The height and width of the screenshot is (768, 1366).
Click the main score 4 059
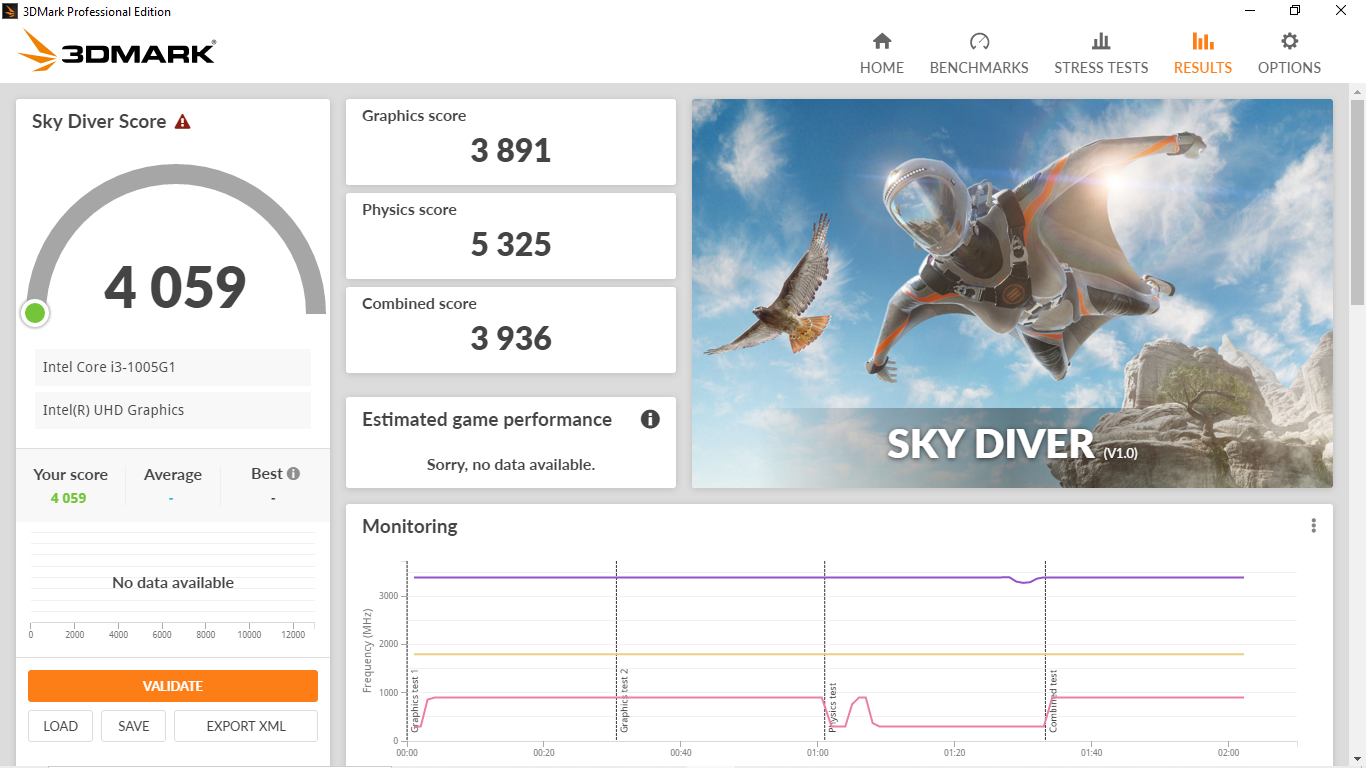click(x=175, y=288)
